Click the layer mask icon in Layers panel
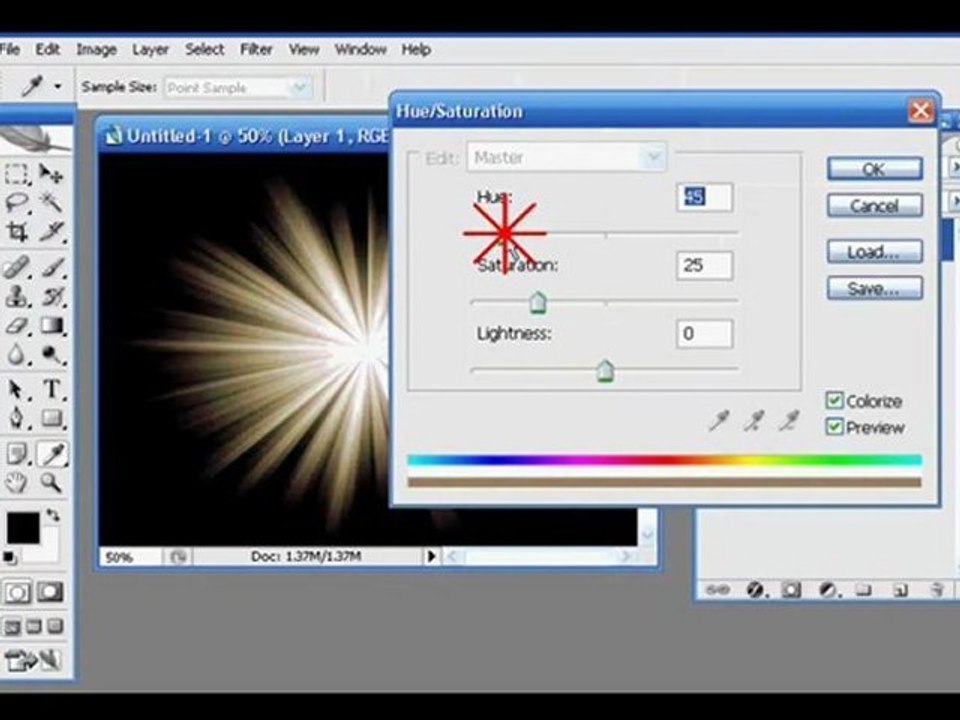Screen dimensions: 960x720 791,590
